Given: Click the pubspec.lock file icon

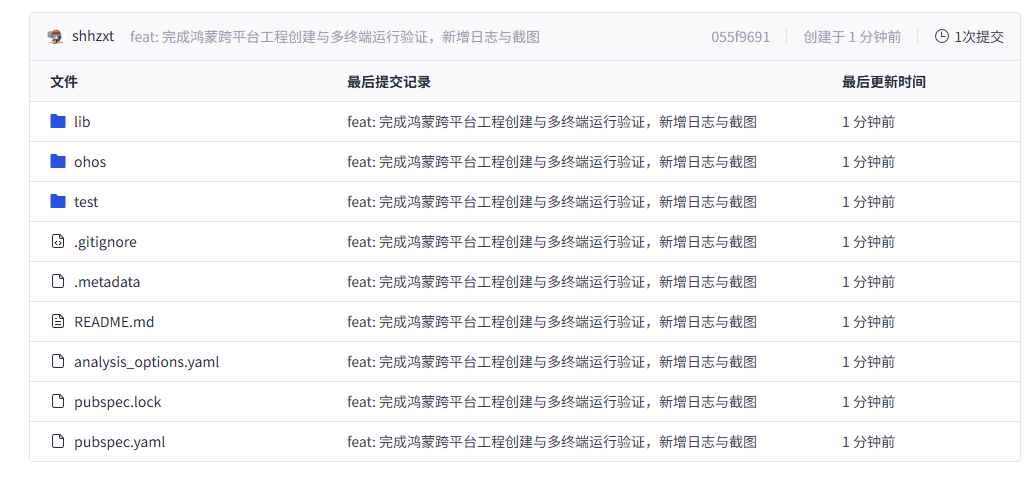Looking at the screenshot, I should (x=58, y=401).
